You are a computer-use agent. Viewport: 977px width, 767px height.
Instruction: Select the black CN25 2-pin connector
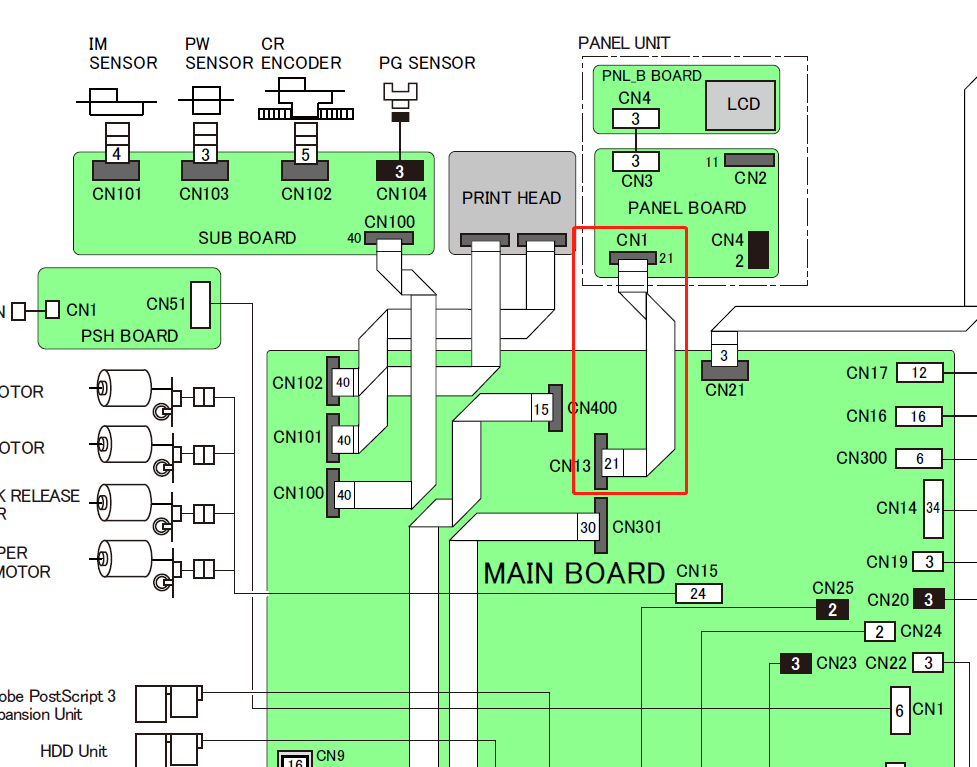[x=832, y=610]
